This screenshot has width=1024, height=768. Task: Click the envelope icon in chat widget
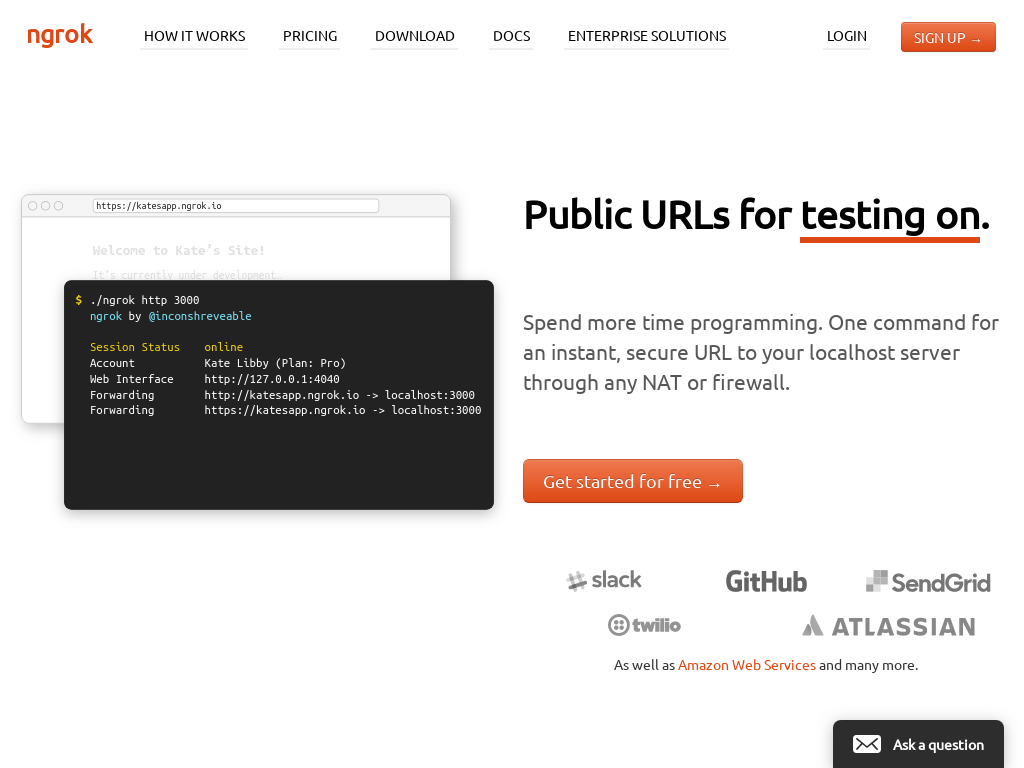[x=866, y=744]
